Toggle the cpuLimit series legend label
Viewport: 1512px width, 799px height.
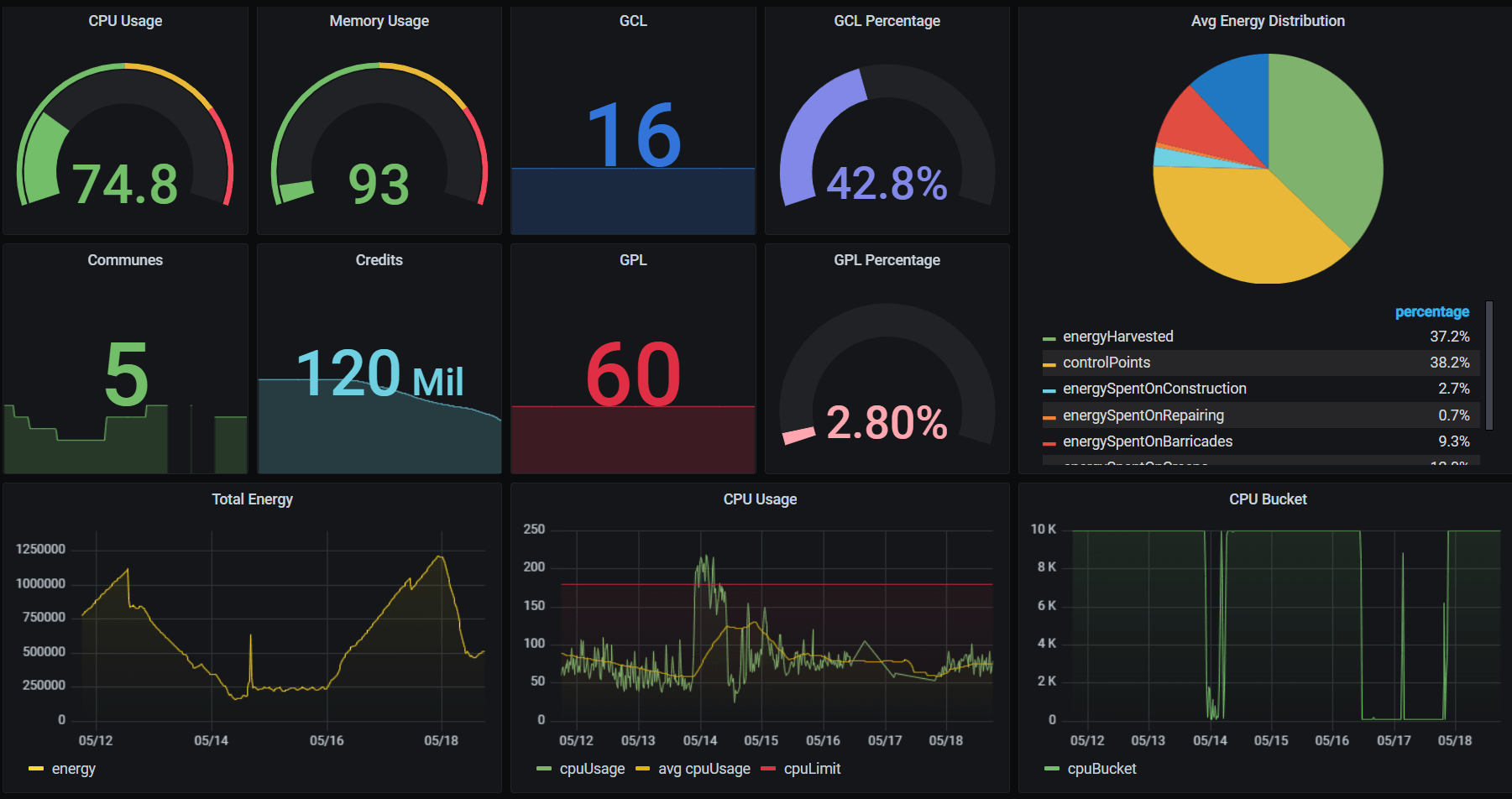812,769
